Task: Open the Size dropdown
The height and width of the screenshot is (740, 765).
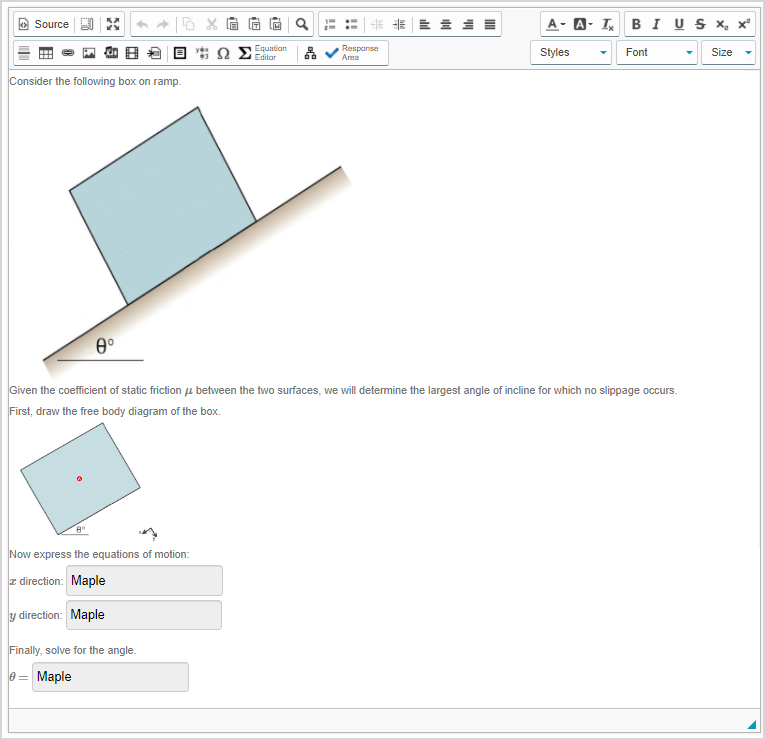Action: 728,53
